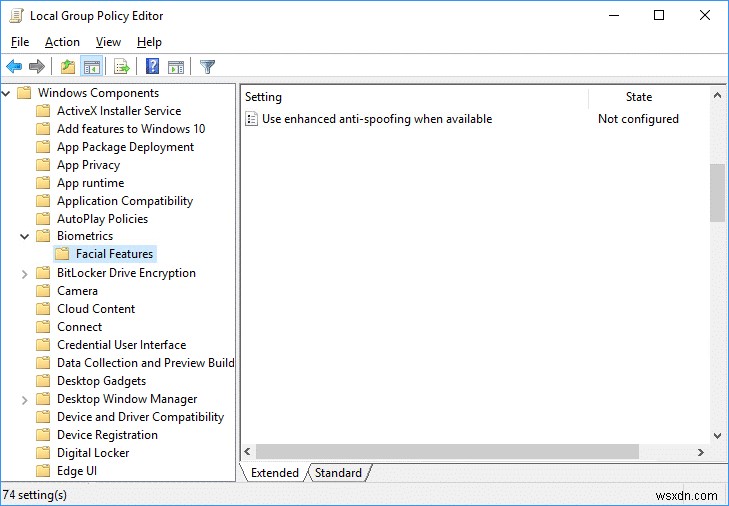Select Add features to Windows 10
This screenshot has width=729, height=506.
[x=131, y=129]
